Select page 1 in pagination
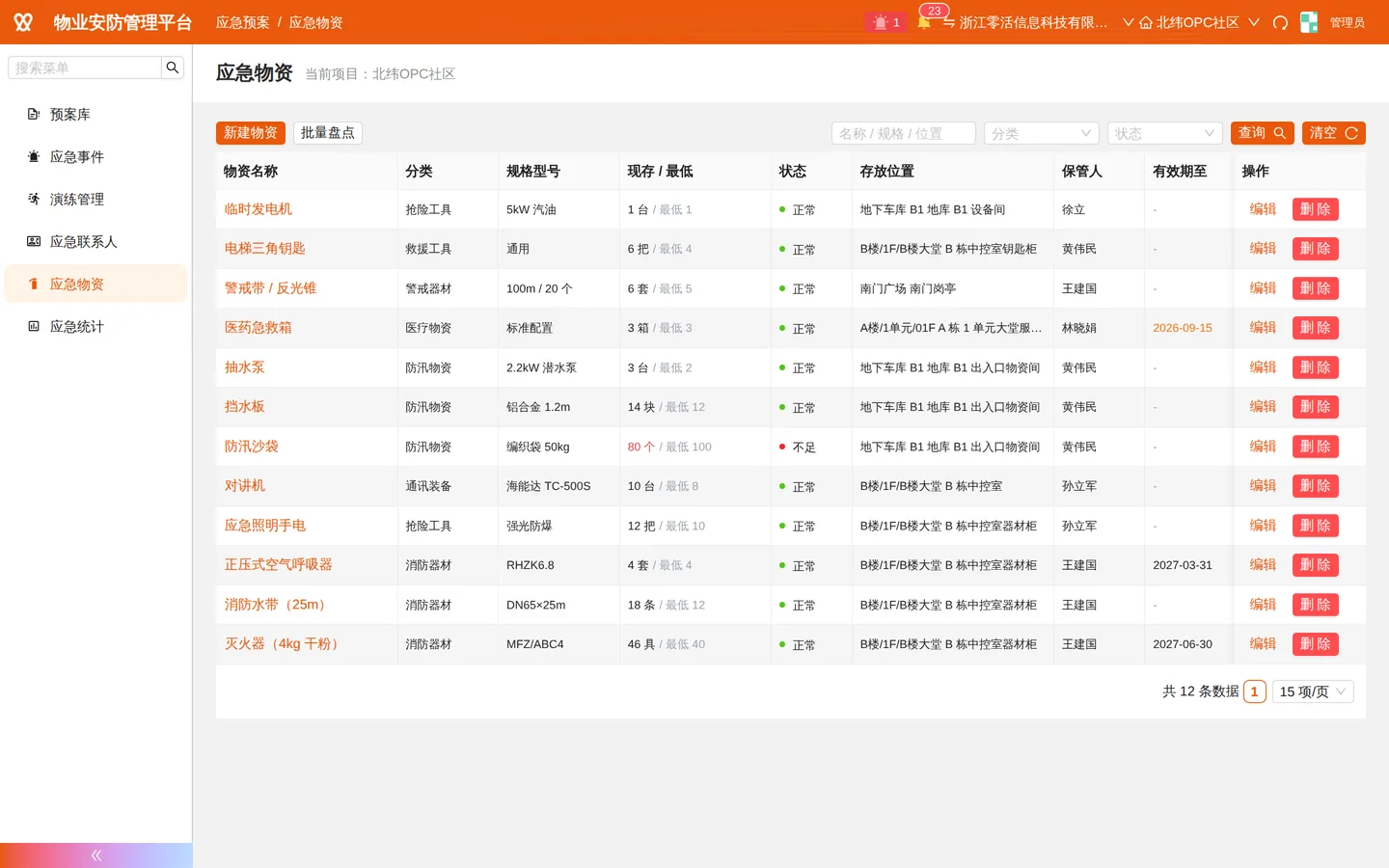This screenshot has width=1389, height=868. tap(1254, 692)
